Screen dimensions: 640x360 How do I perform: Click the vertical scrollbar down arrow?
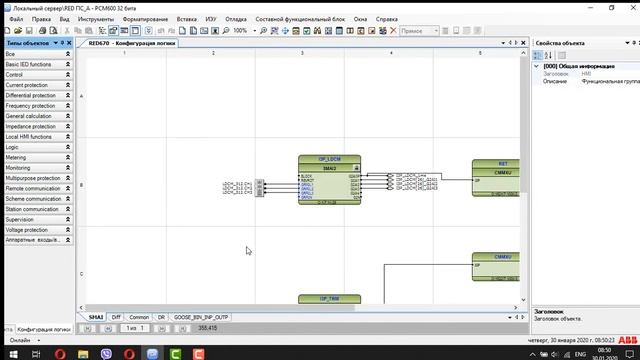(523, 300)
